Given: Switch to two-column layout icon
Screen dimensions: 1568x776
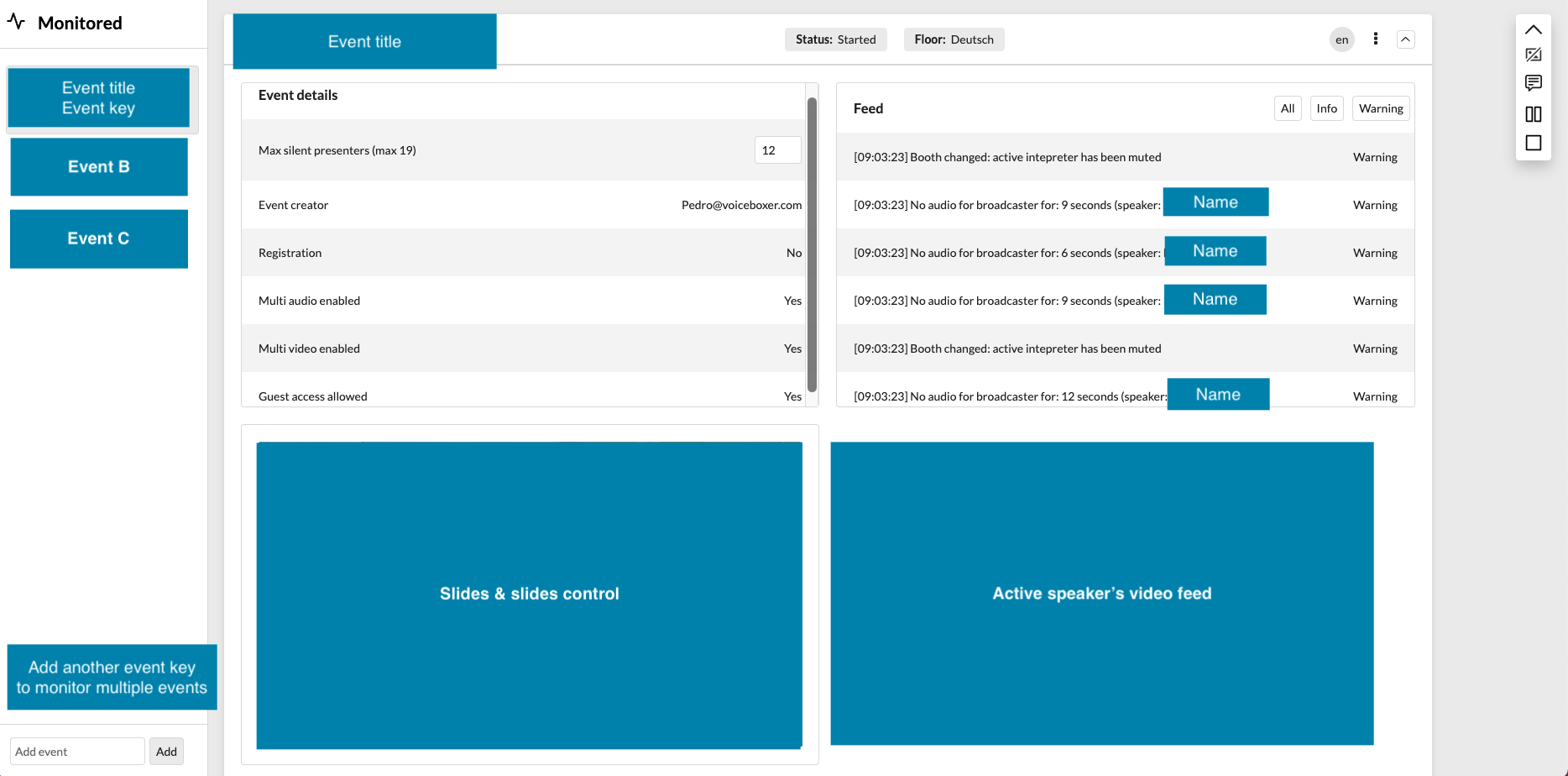Looking at the screenshot, I should (x=1533, y=114).
